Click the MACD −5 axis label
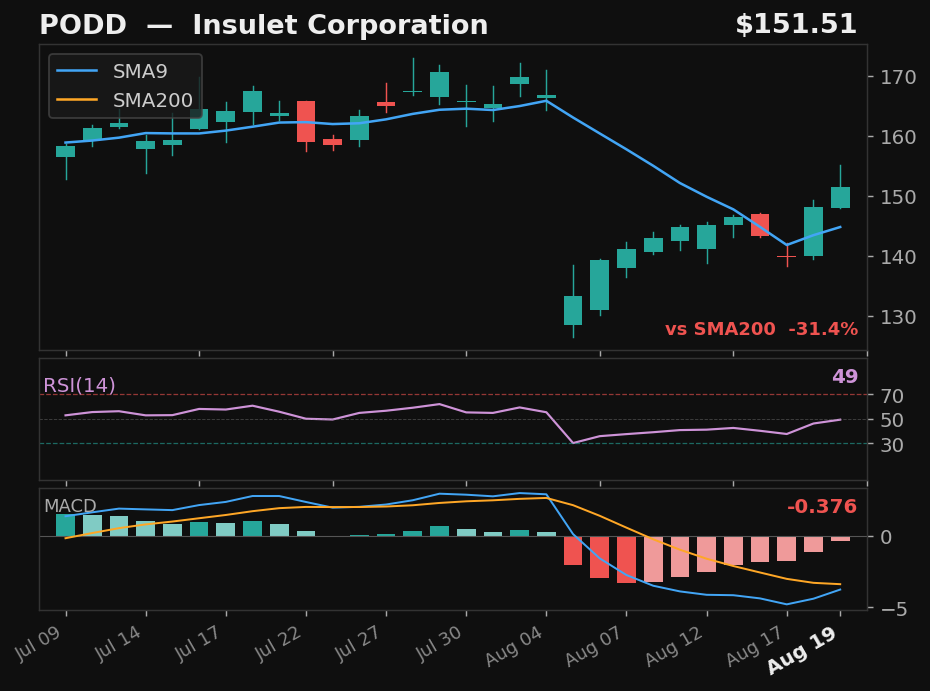Image resolution: width=930 pixels, height=691 pixels. coord(893,609)
